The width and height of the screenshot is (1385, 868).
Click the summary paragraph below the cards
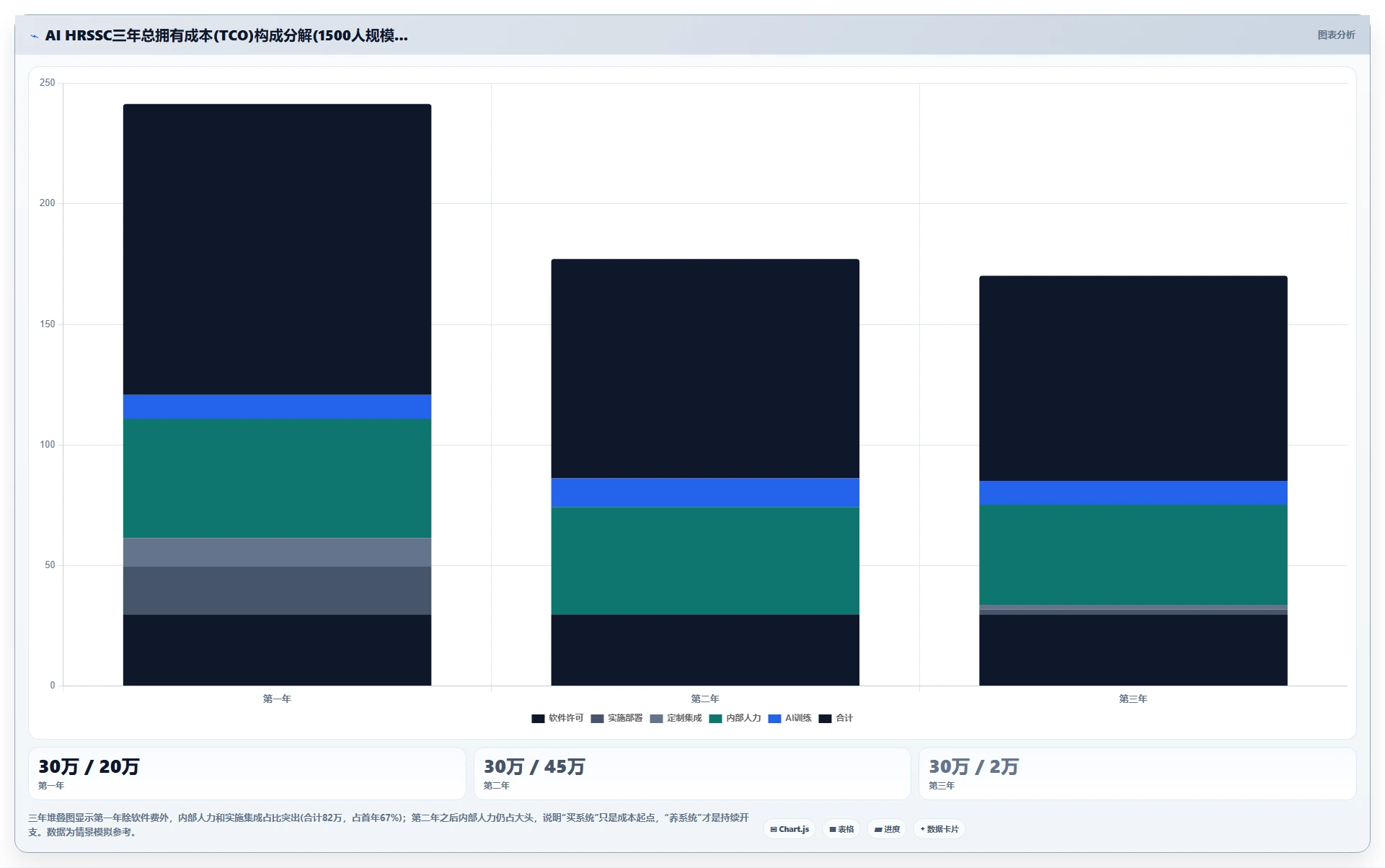pyautogui.click(x=389, y=825)
